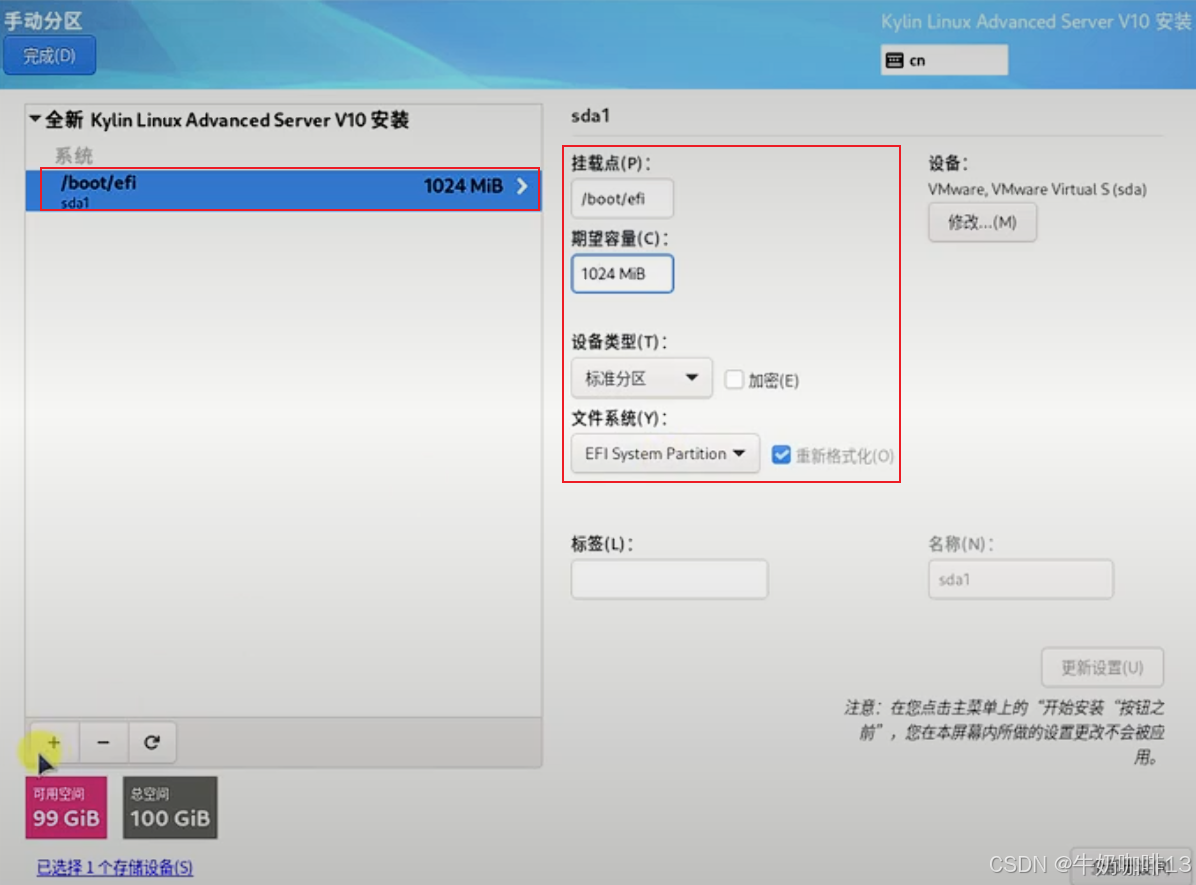Toggle the 重新格式化(O) reformat checkbox
This screenshot has width=1196, height=885.
(x=781, y=455)
